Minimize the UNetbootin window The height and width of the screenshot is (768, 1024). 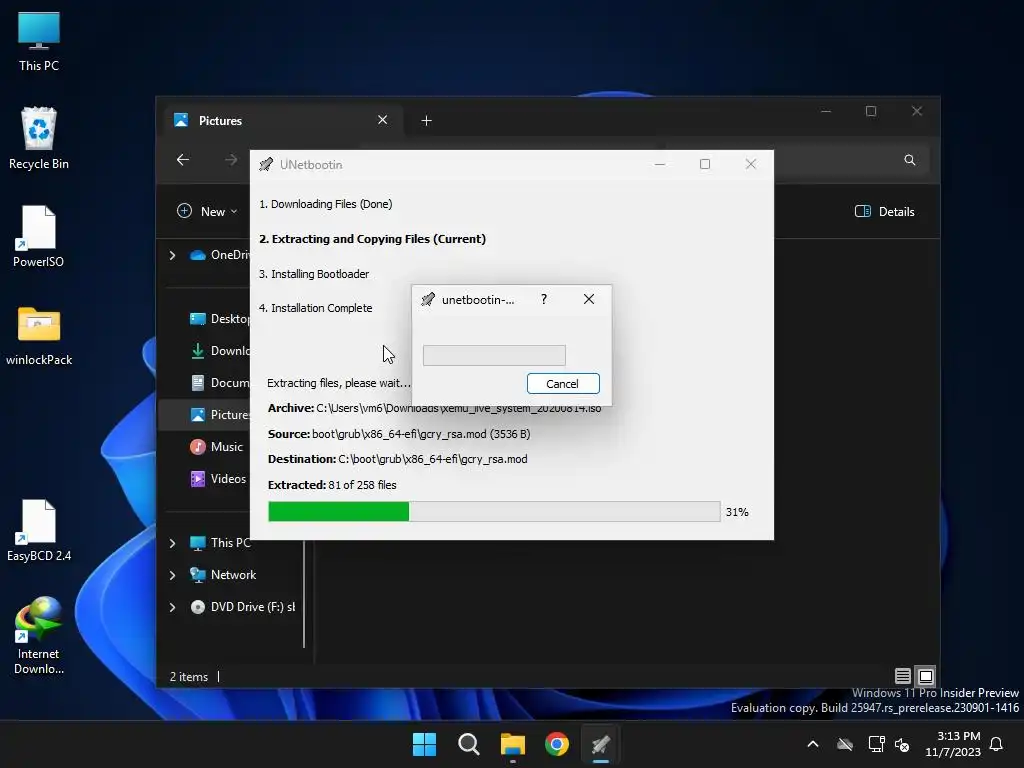point(660,164)
